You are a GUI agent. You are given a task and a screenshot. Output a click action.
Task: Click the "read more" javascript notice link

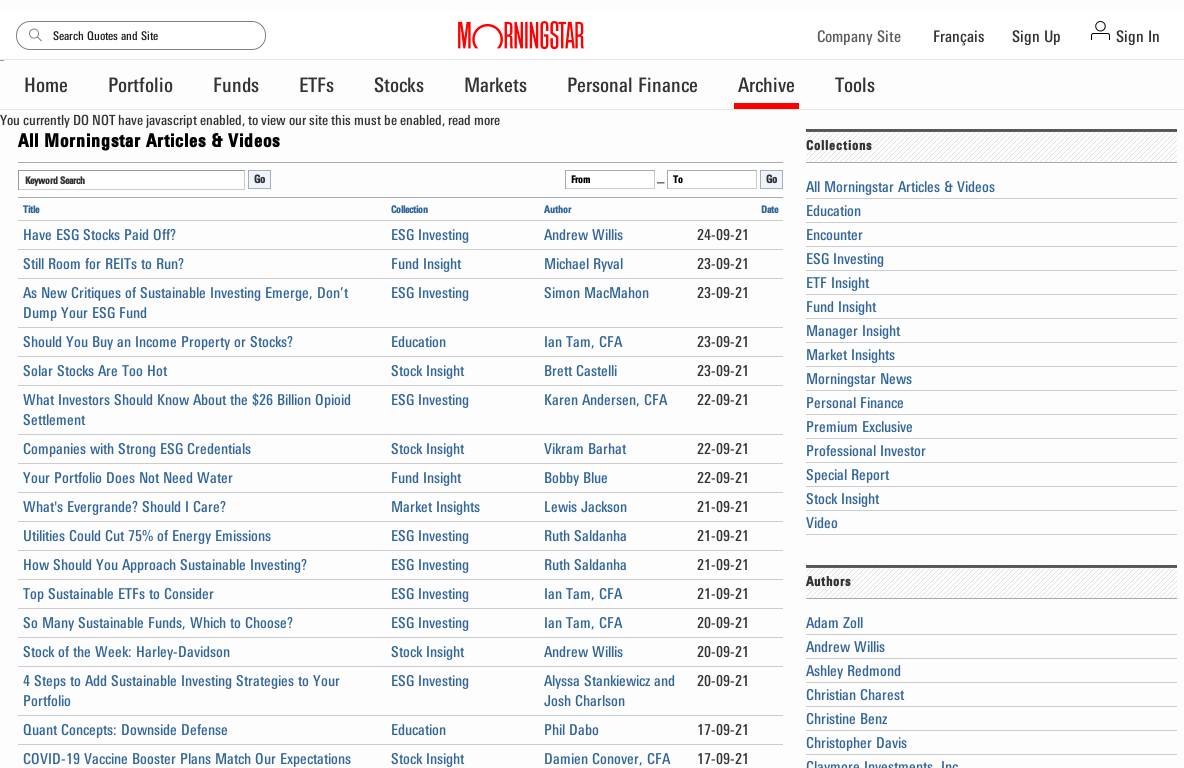[x=474, y=121]
